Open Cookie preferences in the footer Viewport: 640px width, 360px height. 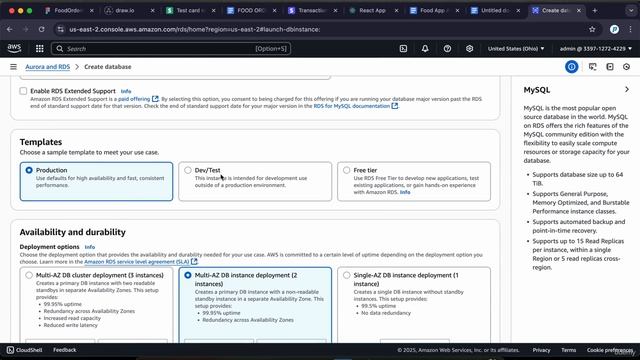[610, 350]
